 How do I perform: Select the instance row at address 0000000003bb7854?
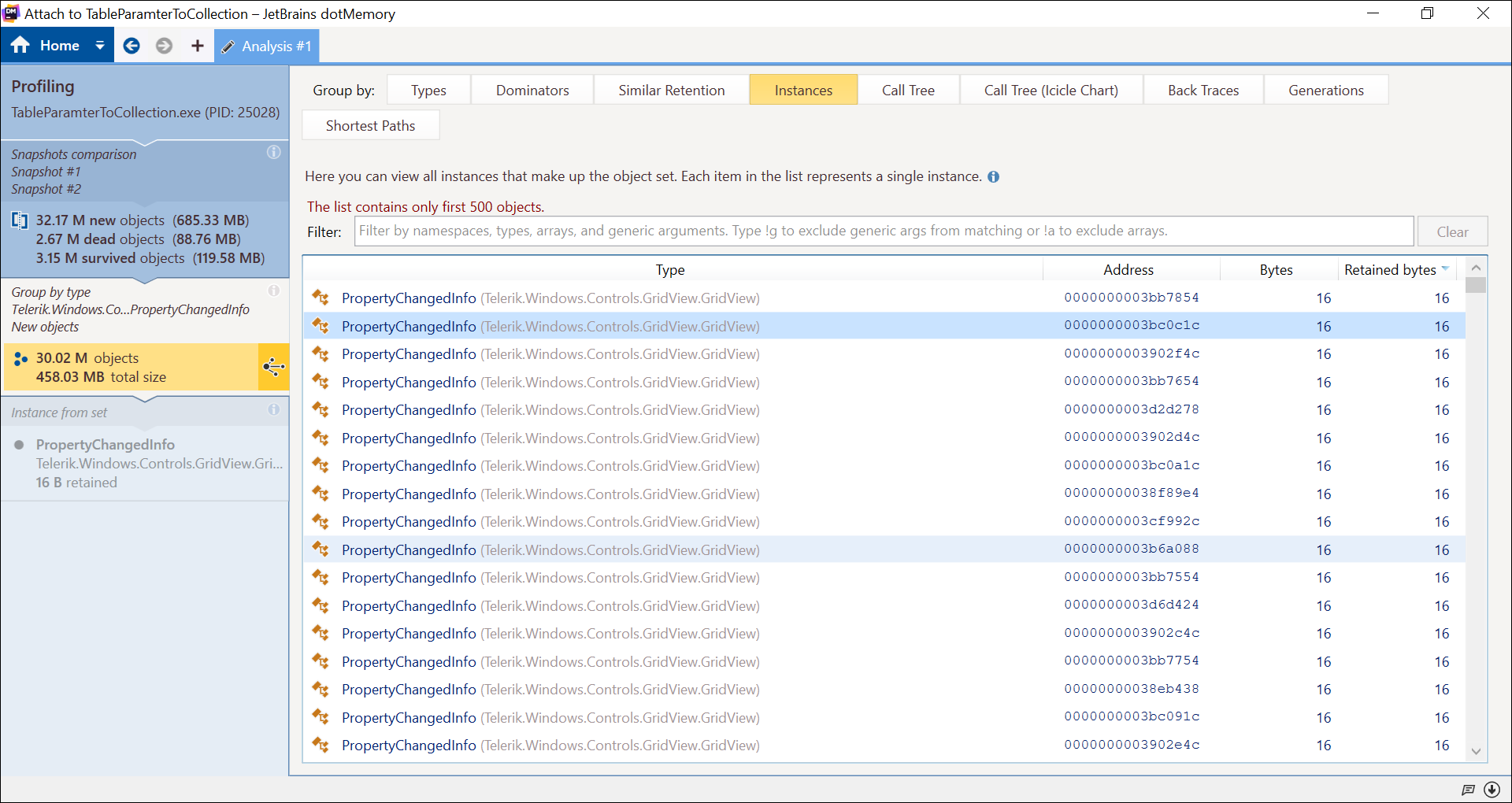tap(884, 298)
